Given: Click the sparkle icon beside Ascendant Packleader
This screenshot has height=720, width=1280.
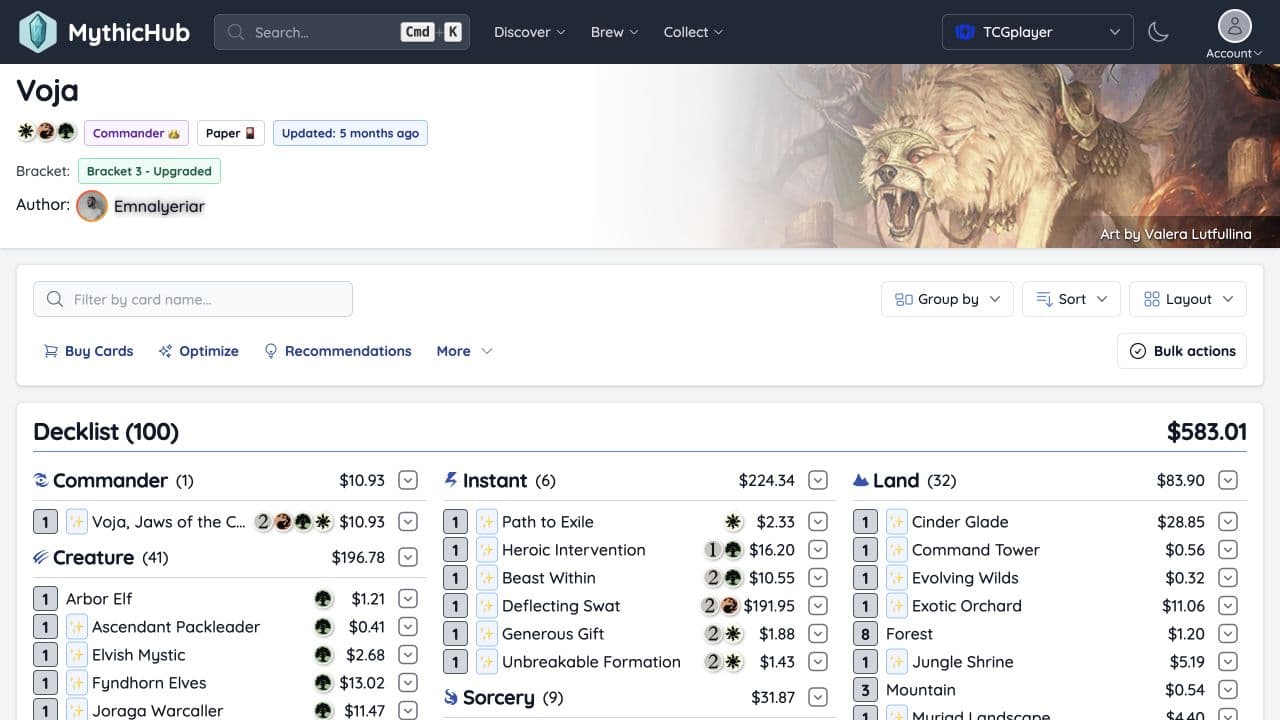Looking at the screenshot, I should (77, 627).
